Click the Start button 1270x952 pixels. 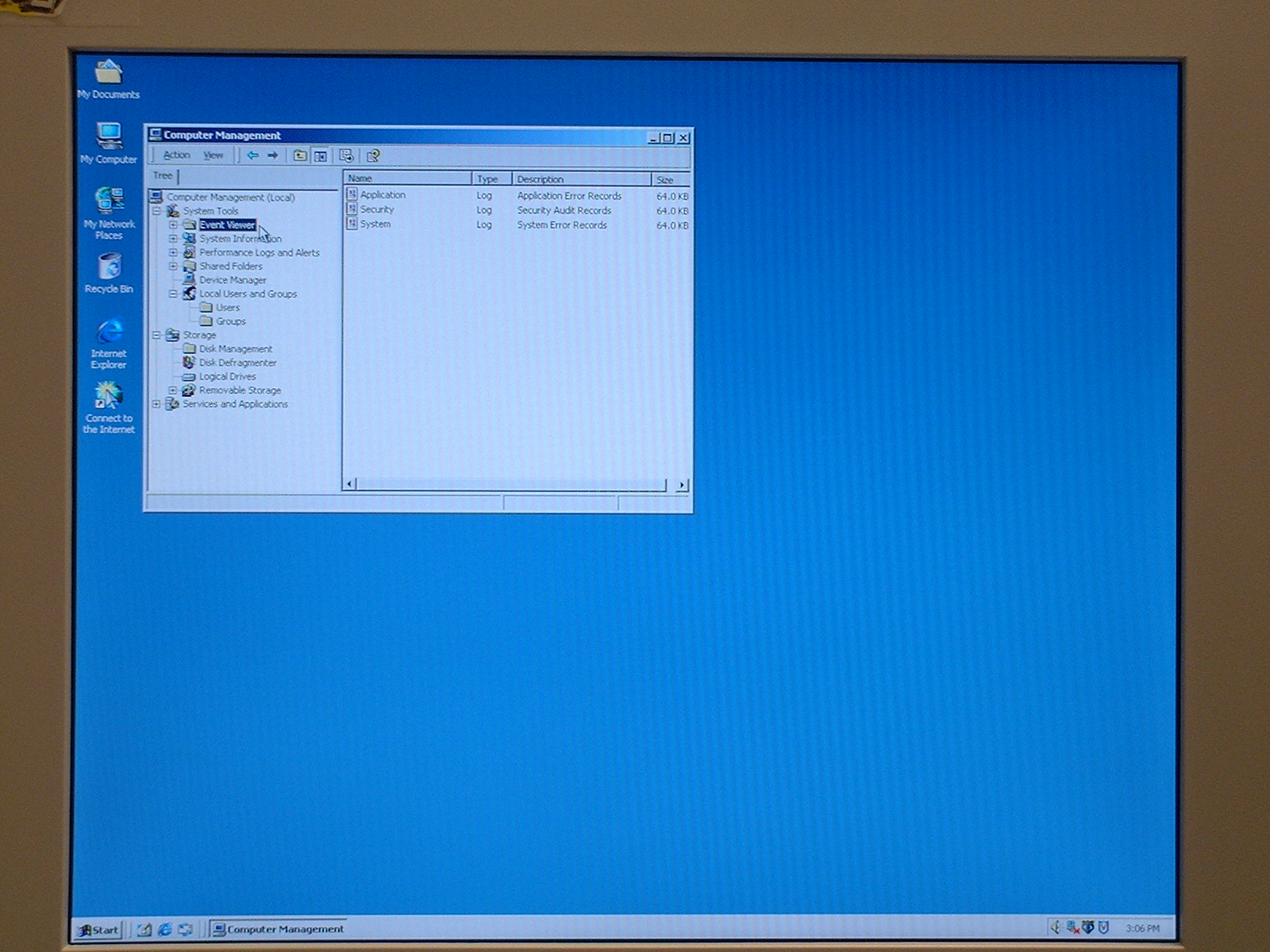coord(98,930)
